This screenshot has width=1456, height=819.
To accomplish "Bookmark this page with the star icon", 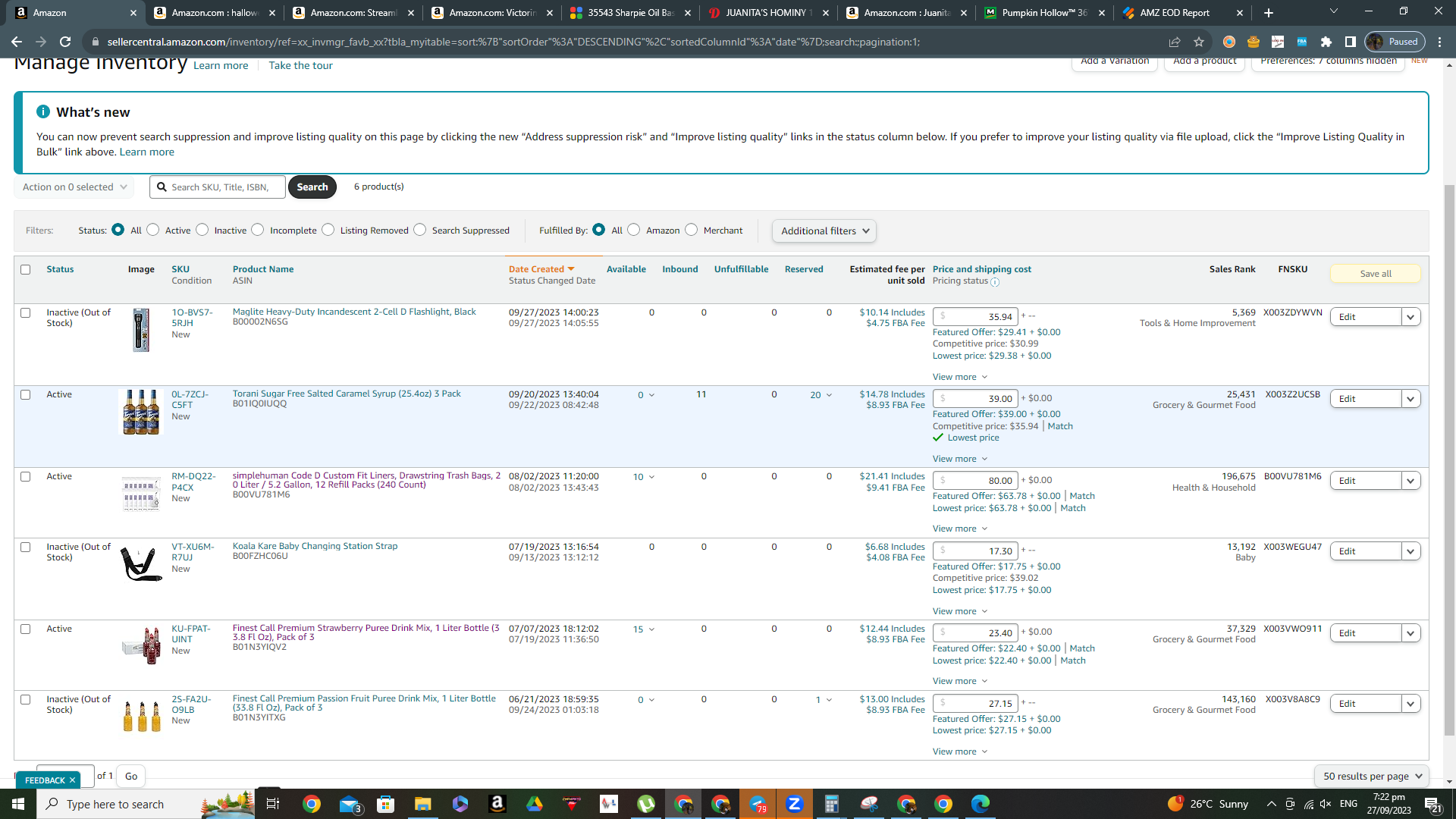I will click(1199, 42).
